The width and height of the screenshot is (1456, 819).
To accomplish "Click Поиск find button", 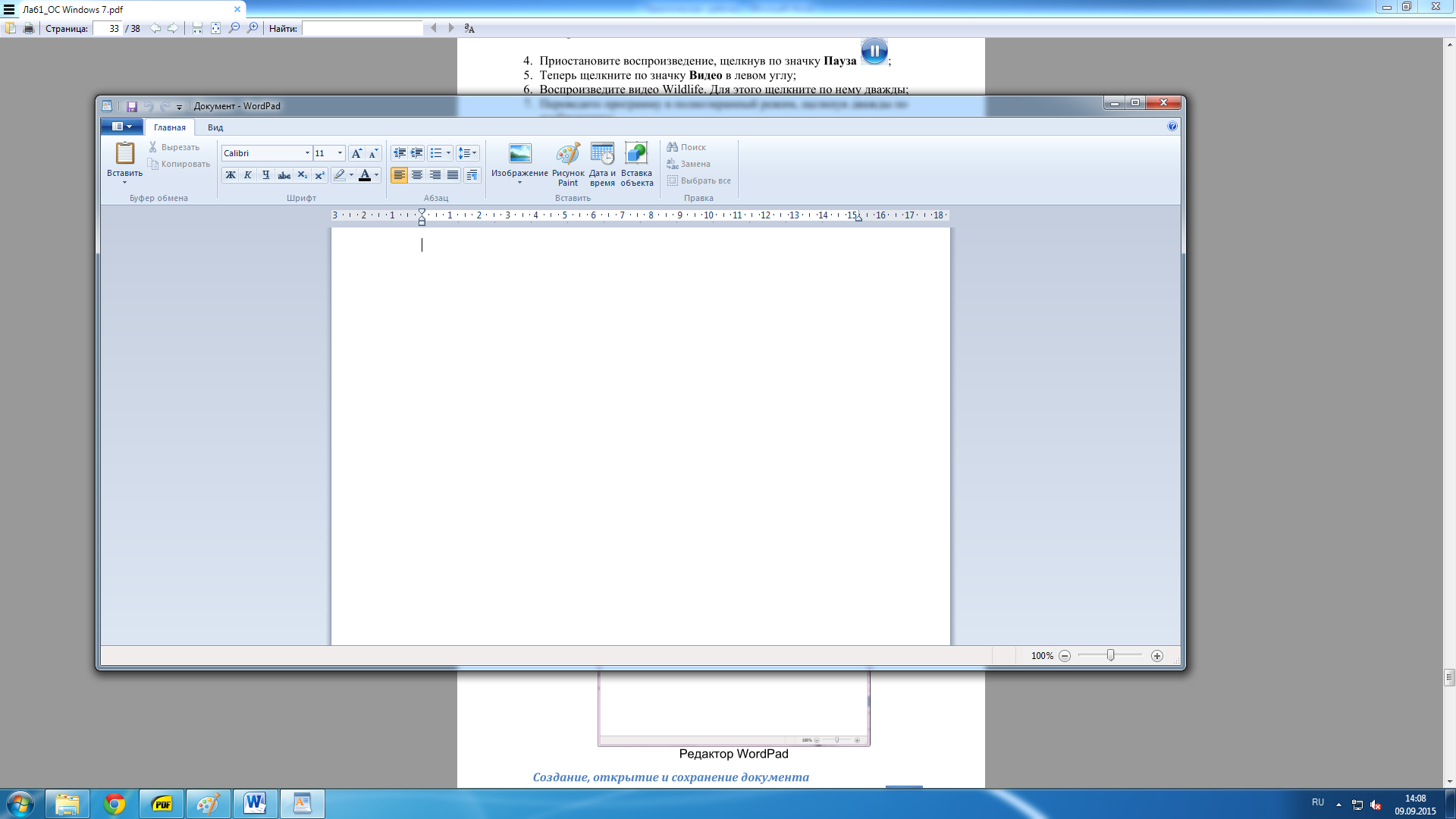I will (x=686, y=147).
